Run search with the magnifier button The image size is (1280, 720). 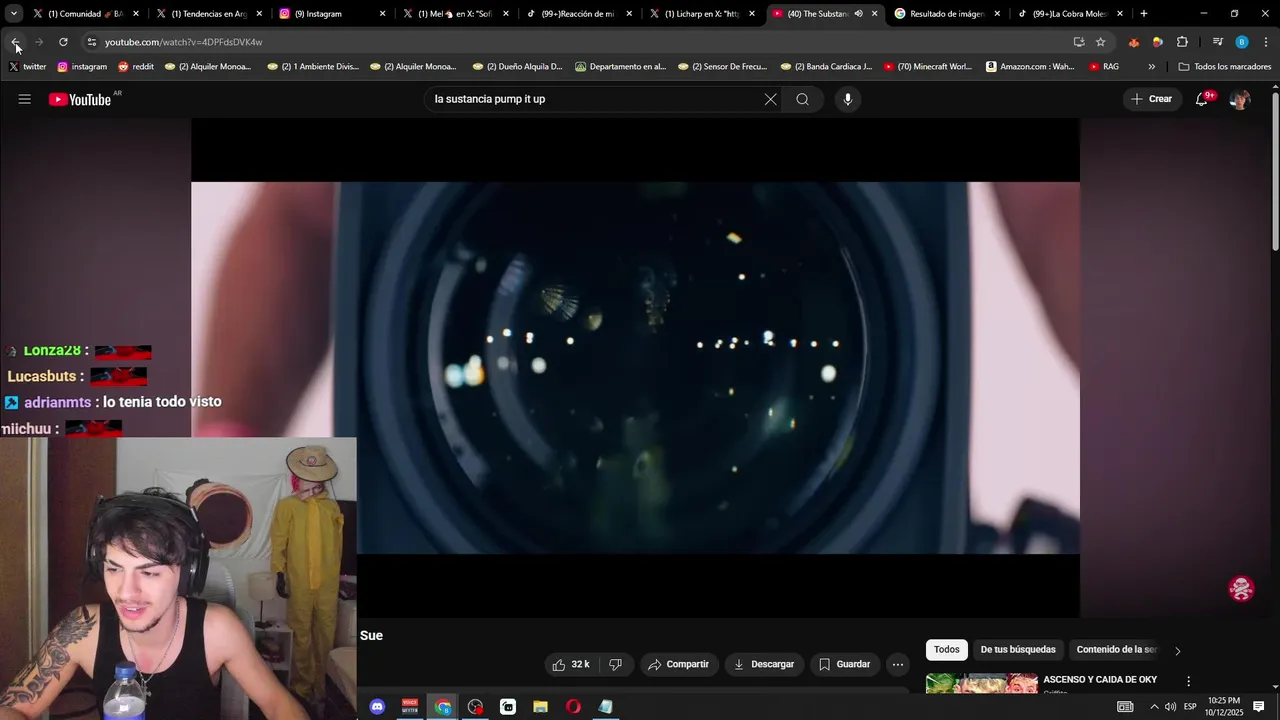coord(802,99)
